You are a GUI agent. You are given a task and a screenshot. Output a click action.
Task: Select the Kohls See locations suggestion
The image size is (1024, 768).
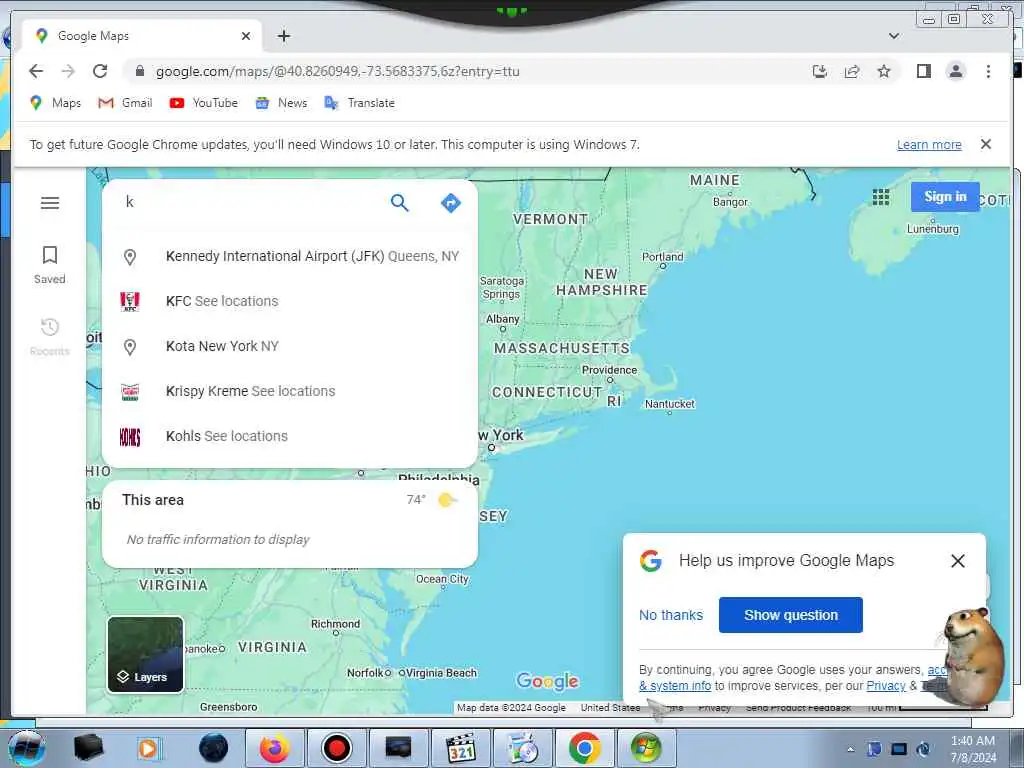[290, 436]
